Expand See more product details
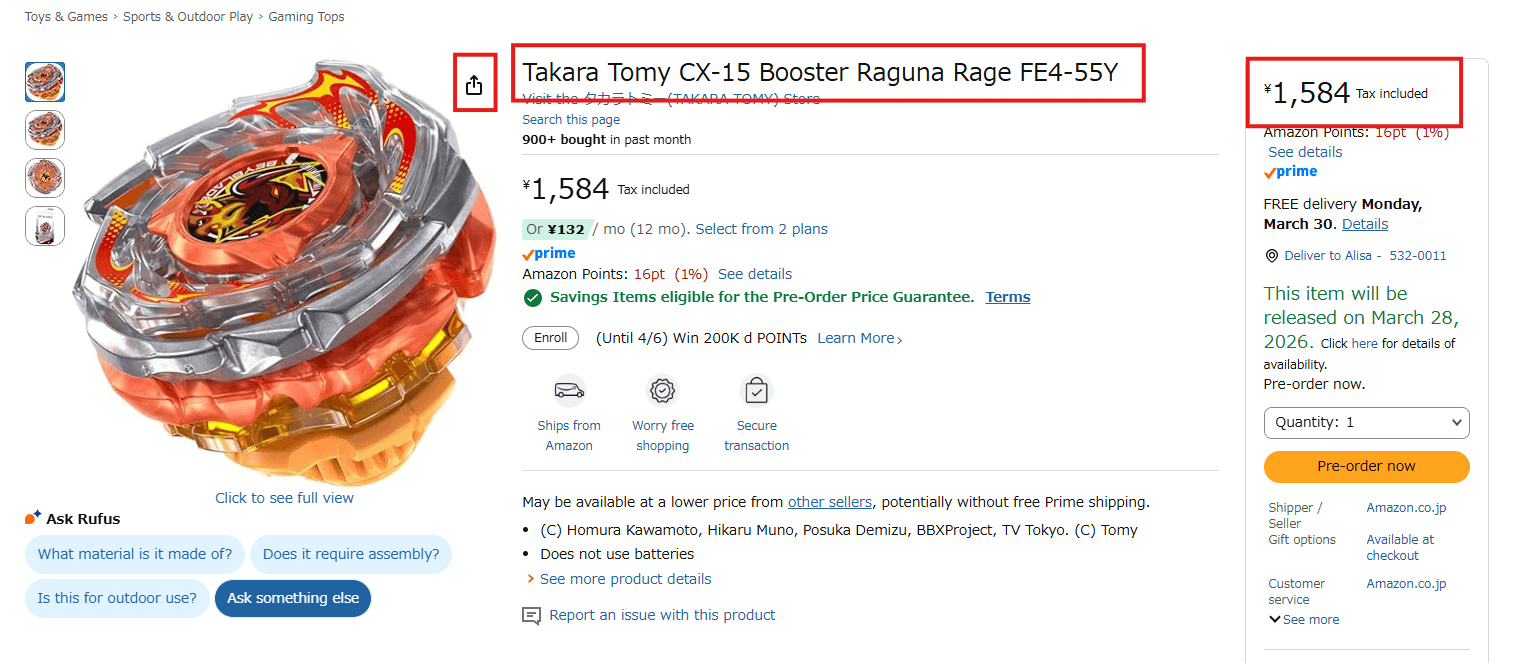 click(x=625, y=579)
